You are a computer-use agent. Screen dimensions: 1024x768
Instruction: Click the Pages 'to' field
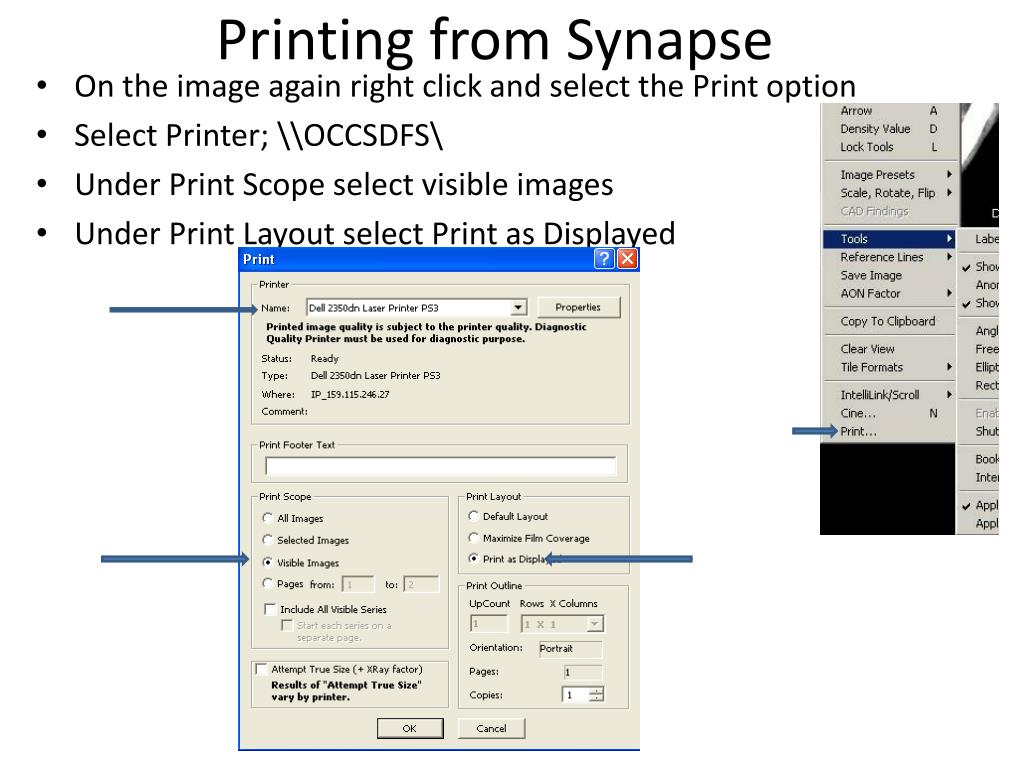tap(421, 584)
